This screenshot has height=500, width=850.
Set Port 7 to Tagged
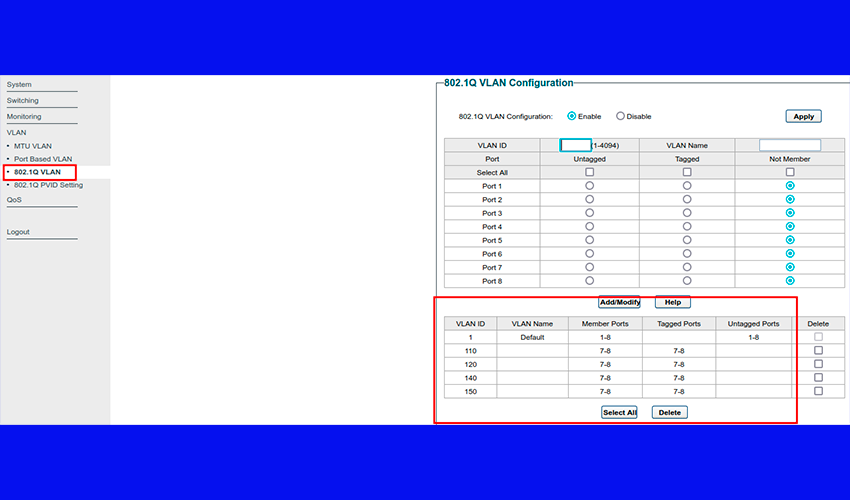click(687, 267)
